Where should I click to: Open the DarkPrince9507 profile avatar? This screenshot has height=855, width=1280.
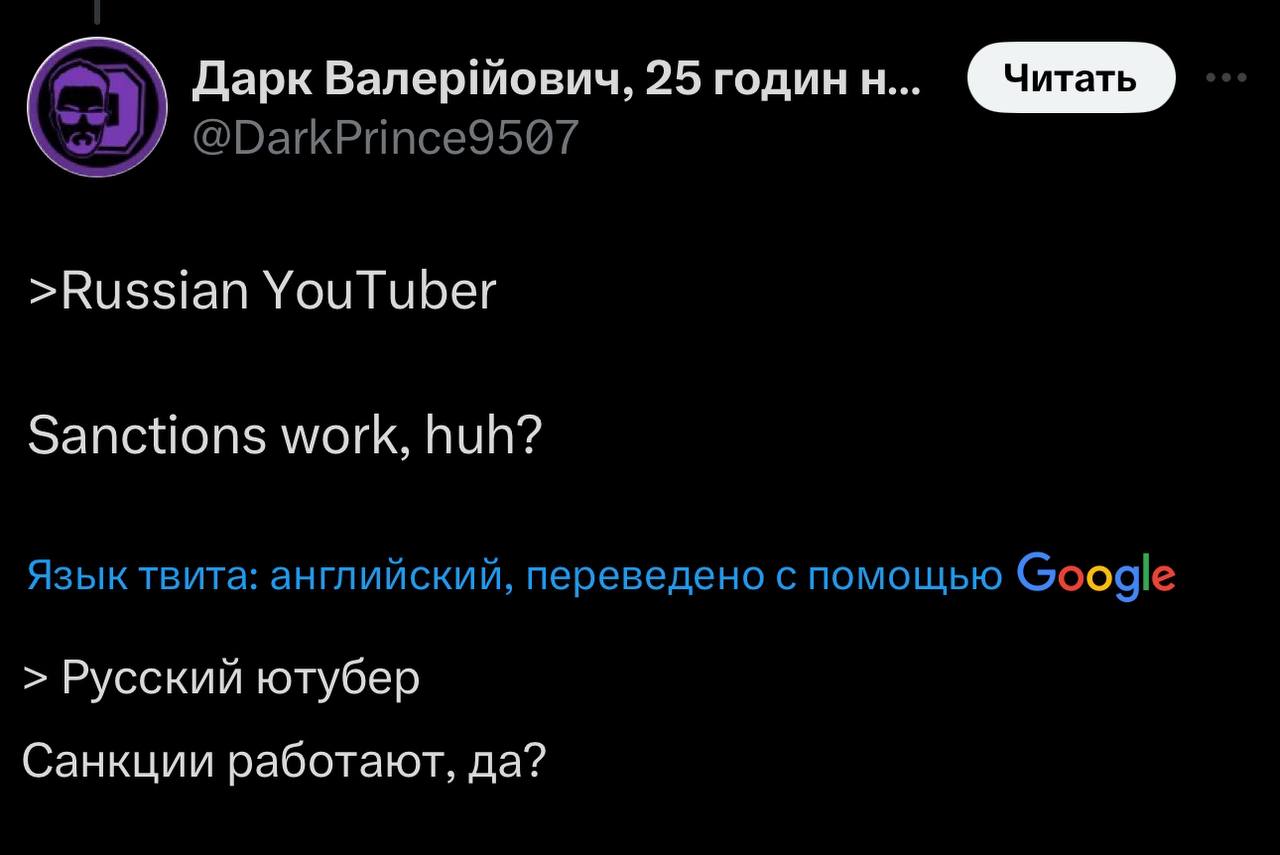[97, 108]
